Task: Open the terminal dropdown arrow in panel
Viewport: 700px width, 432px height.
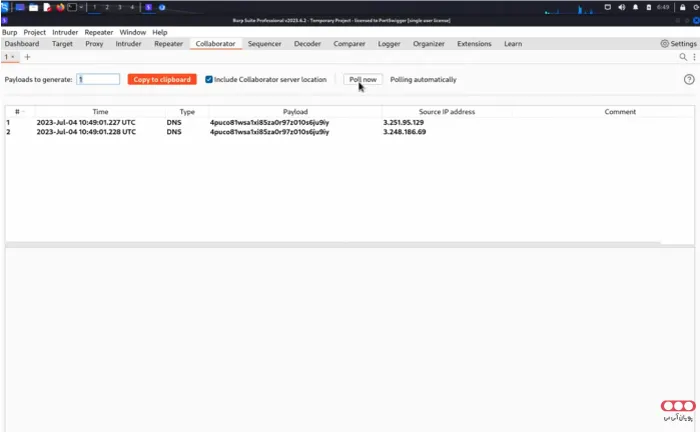Action: click(82, 7)
